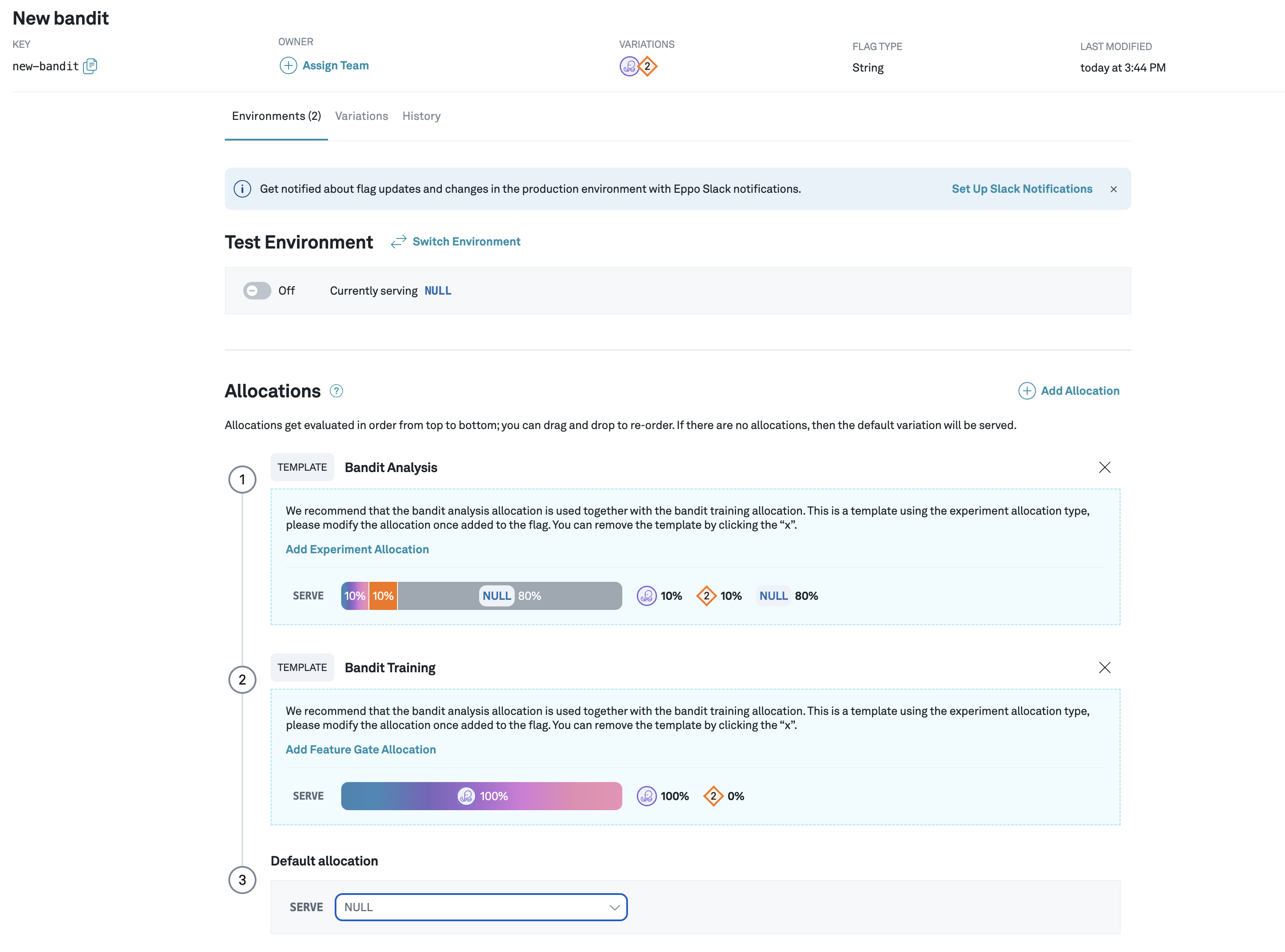Toggle the Test Environment flag on
1285x952 pixels.
tap(257, 291)
